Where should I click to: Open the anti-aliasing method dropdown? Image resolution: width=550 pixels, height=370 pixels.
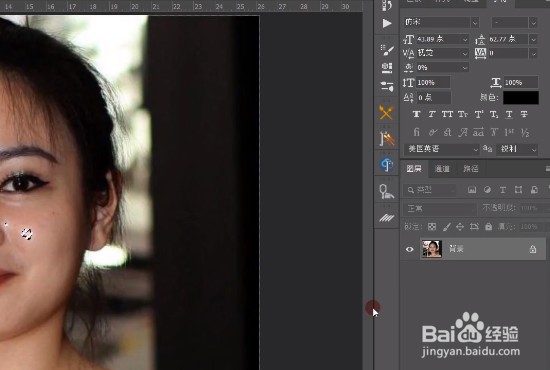tap(516, 149)
